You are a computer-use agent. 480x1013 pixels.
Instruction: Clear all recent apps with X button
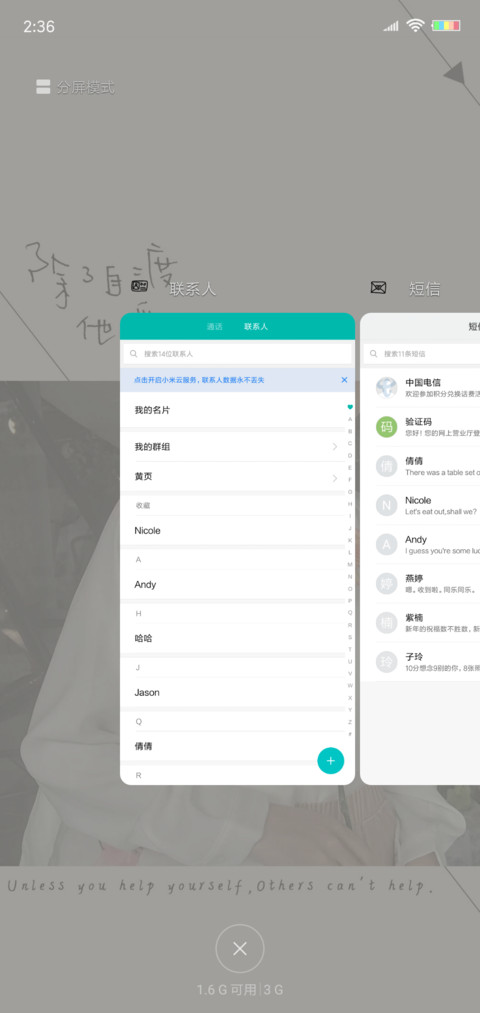240,948
